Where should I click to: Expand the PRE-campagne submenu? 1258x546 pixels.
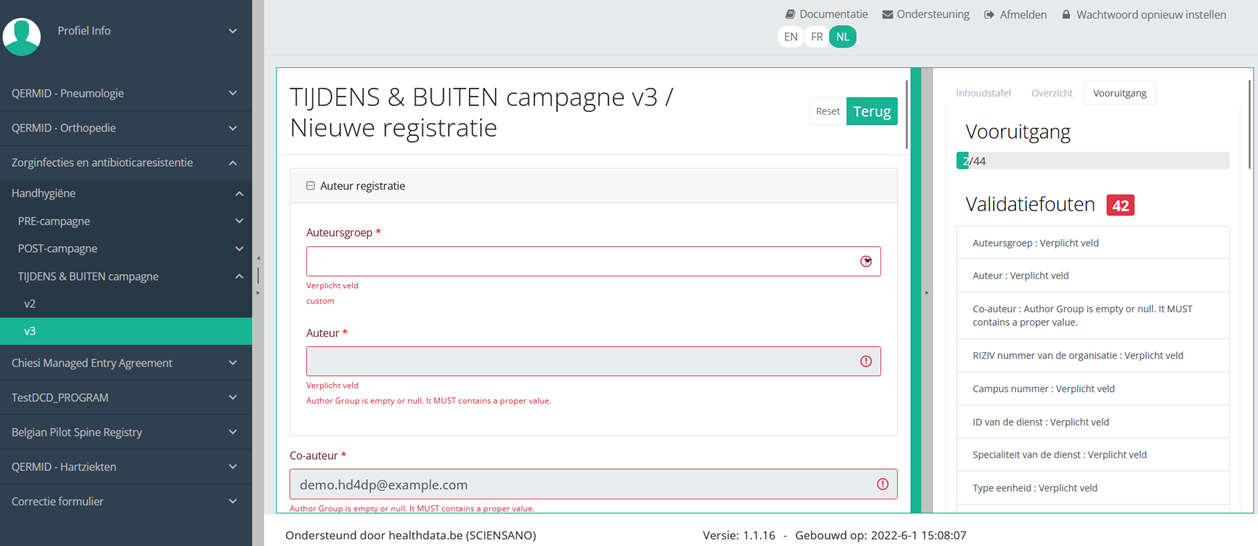pyautogui.click(x=125, y=221)
